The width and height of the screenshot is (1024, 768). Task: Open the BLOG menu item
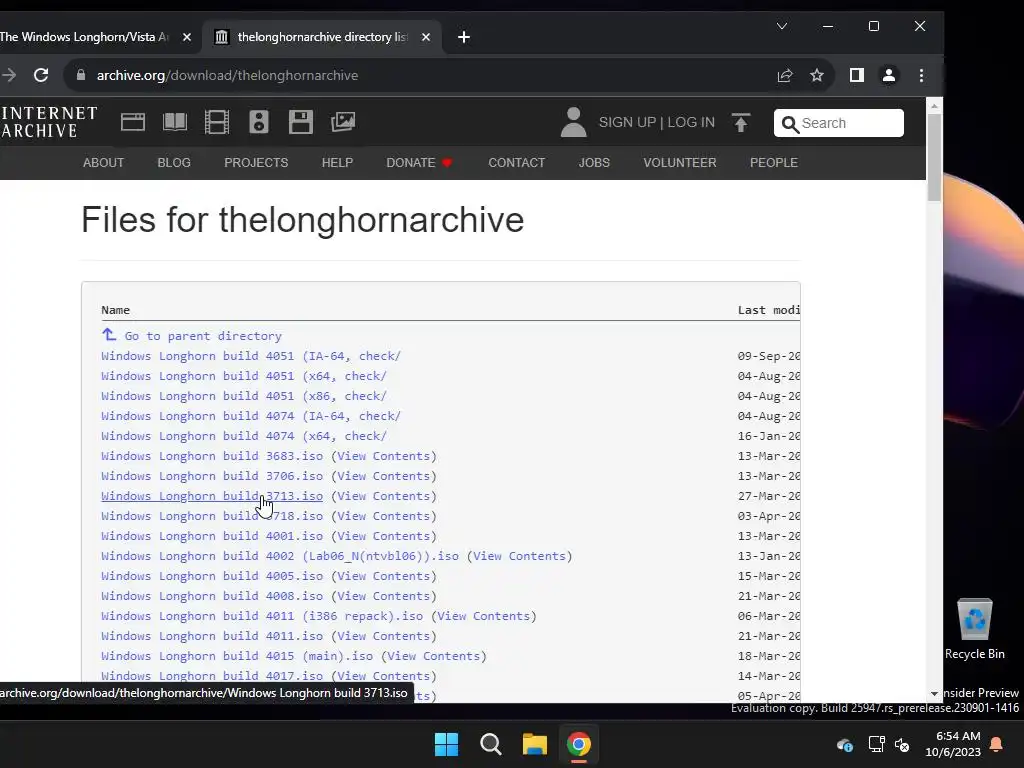click(174, 163)
